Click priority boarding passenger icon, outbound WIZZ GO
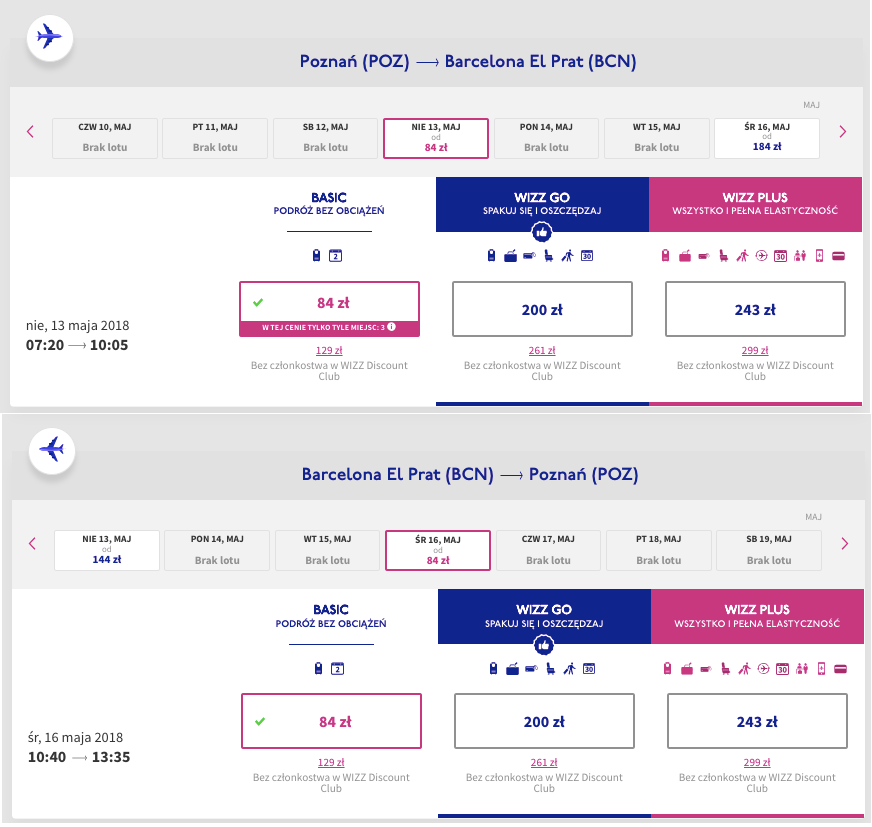This screenshot has height=827, width=872. click(x=567, y=256)
